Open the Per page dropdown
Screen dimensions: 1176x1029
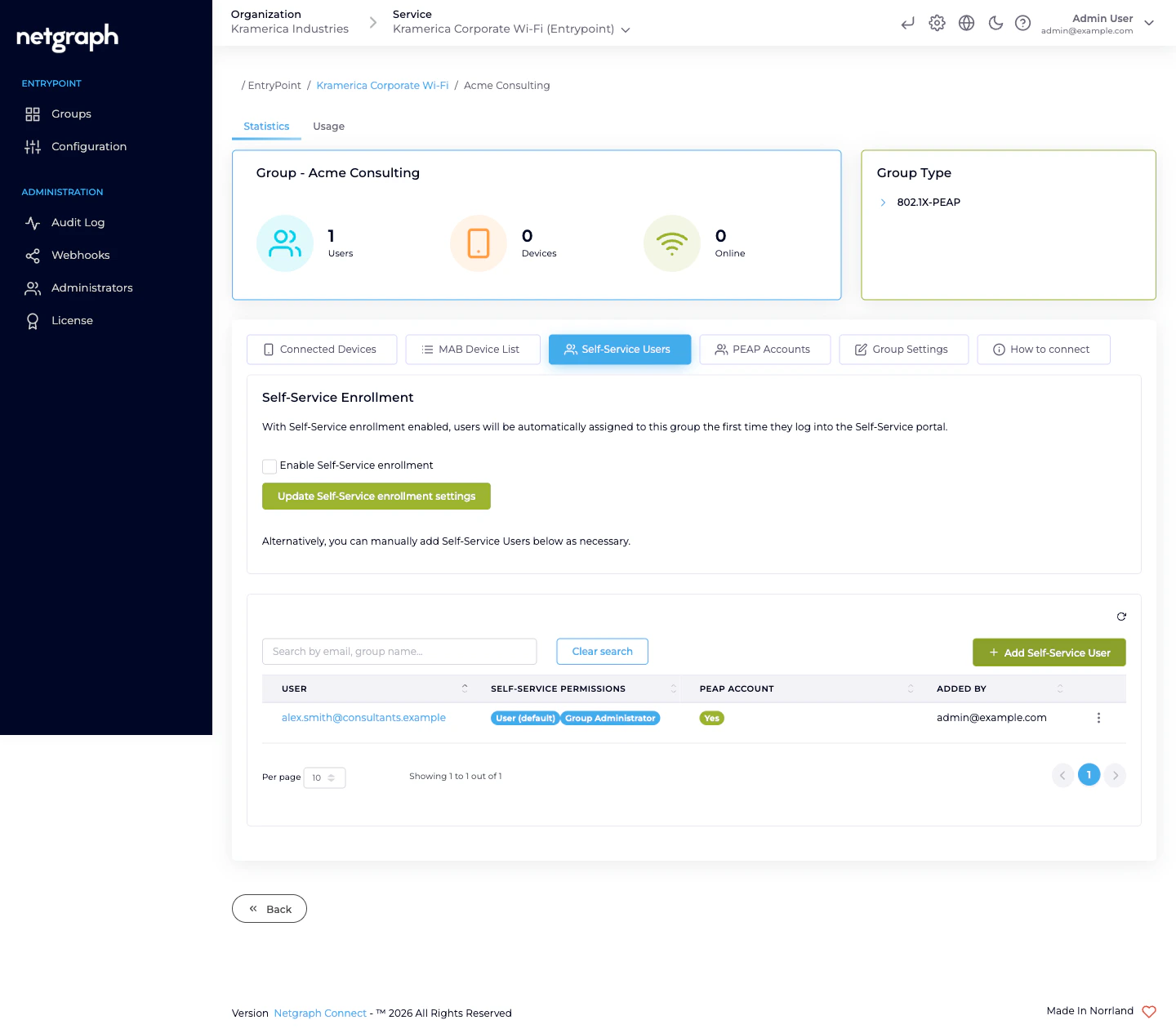coord(324,777)
